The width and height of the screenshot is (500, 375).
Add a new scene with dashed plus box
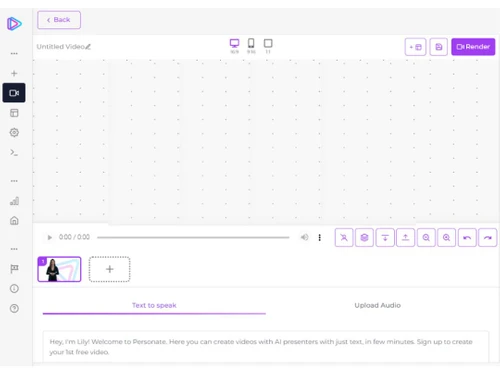pyautogui.click(x=109, y=269)
